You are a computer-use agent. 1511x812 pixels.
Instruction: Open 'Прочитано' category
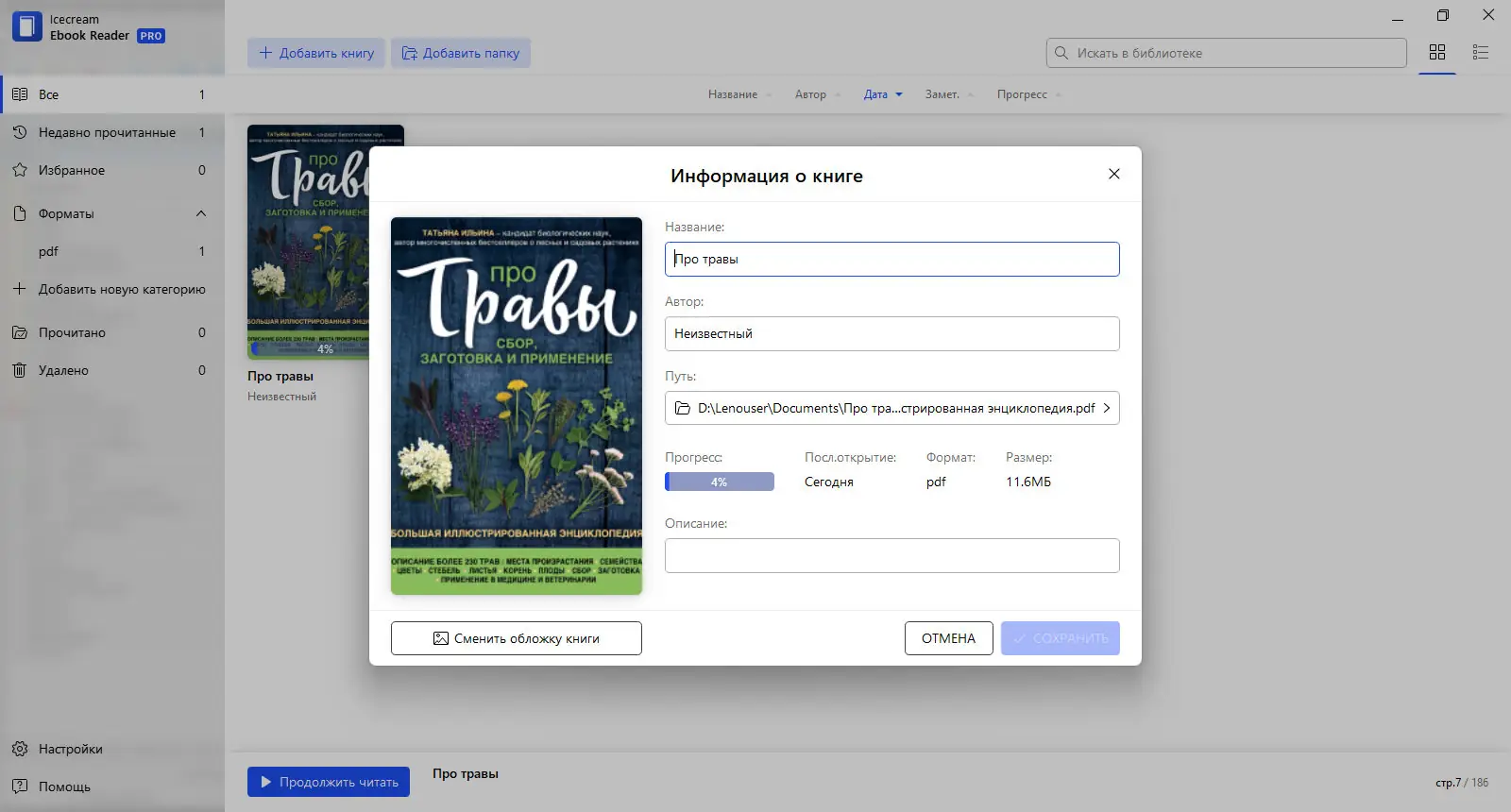[x=112, y=332]
